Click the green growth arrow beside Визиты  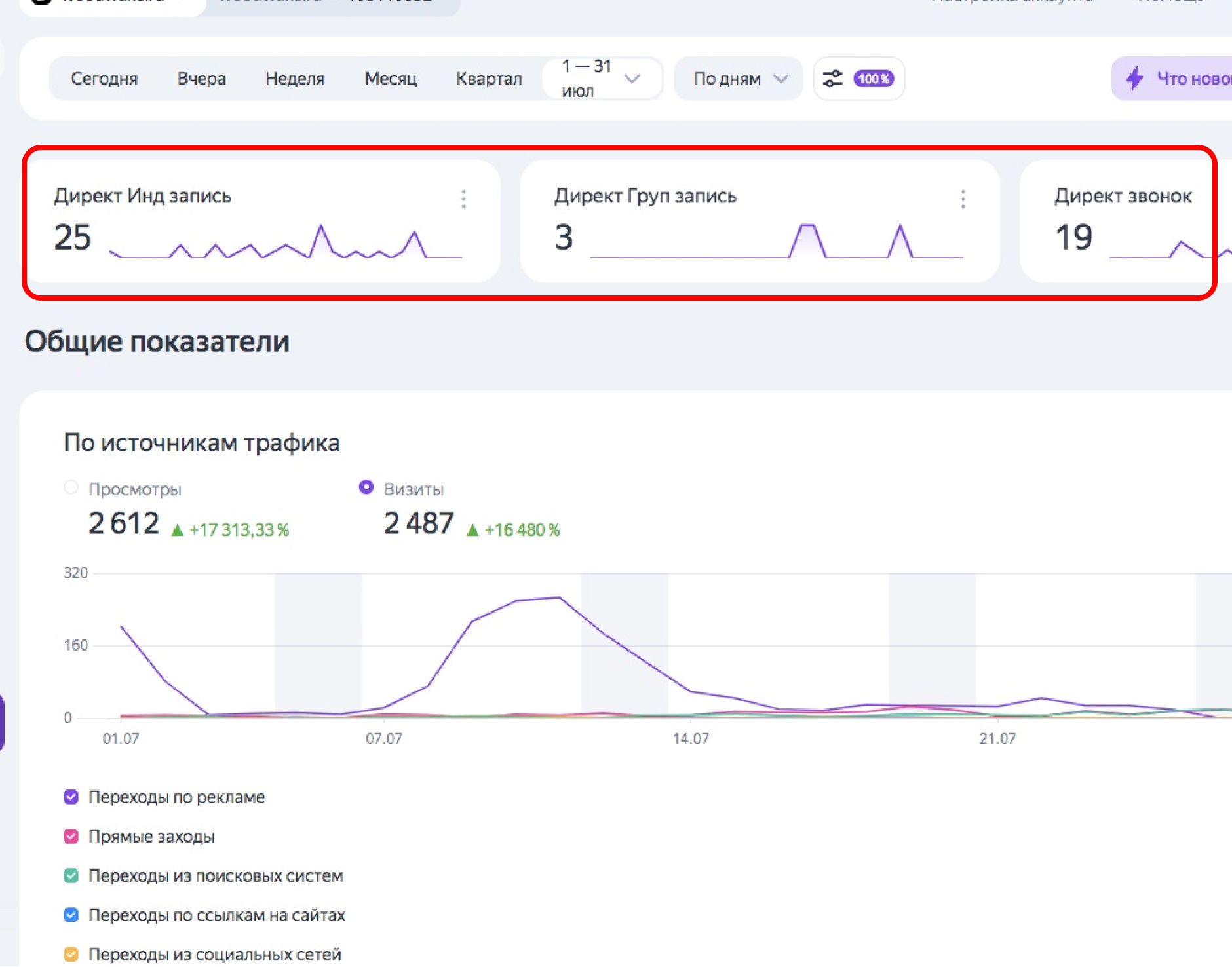[472, 530]
